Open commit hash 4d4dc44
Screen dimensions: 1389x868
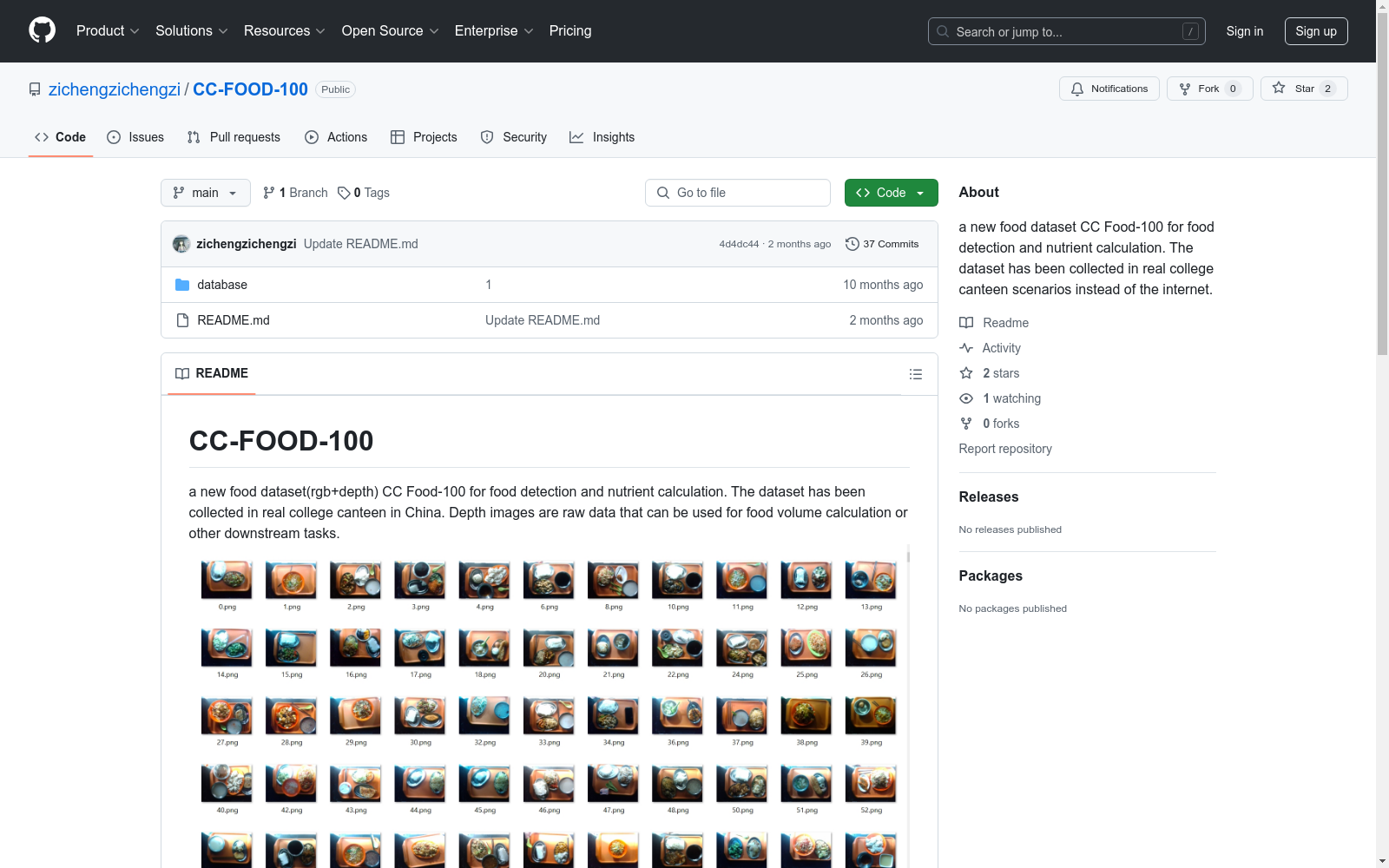pyautogui.click(x=739, y=244)
